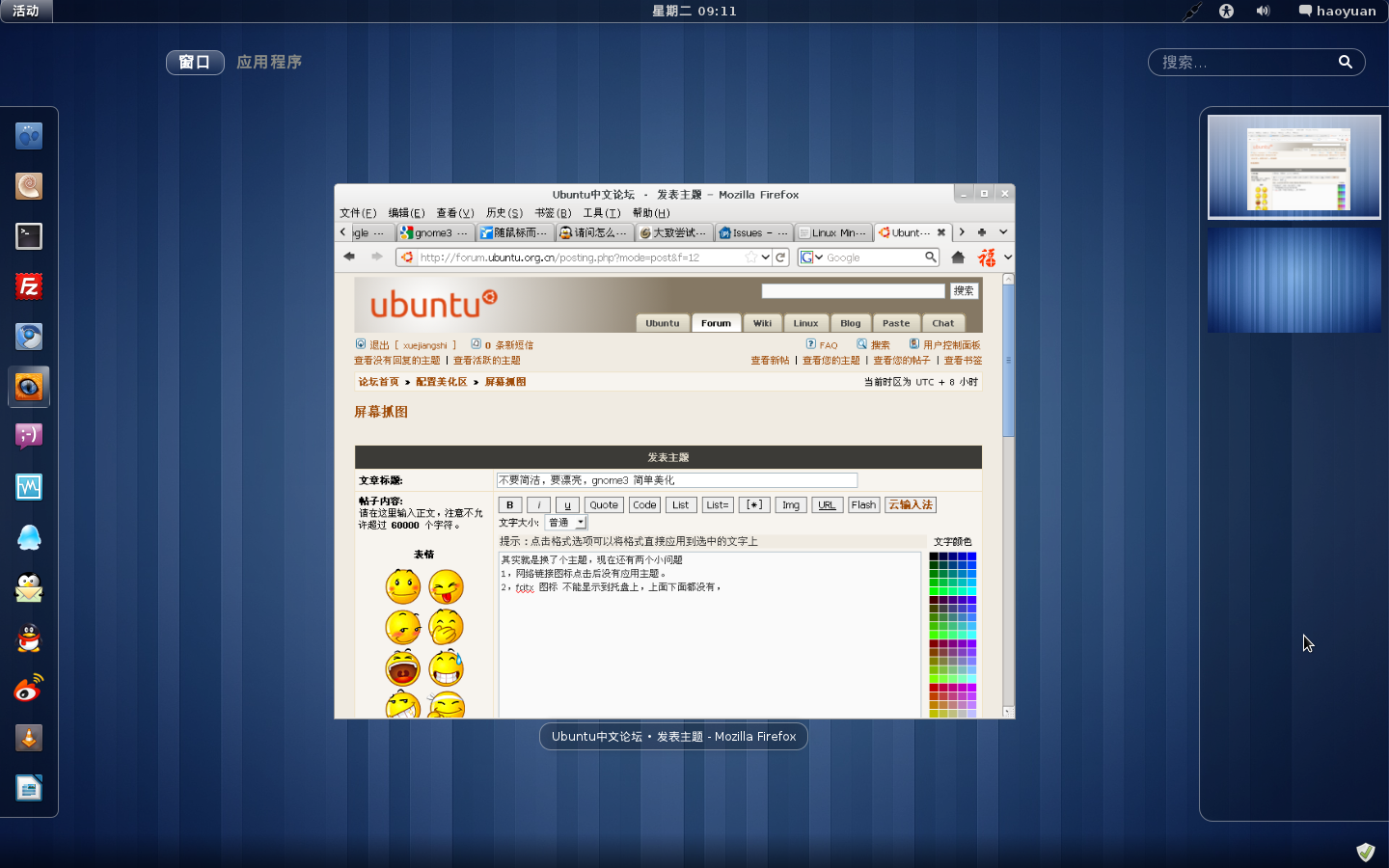Launch the System Monitor graph icon
Viewport: 1389px width, 868px height.
(x=29, y=487)
